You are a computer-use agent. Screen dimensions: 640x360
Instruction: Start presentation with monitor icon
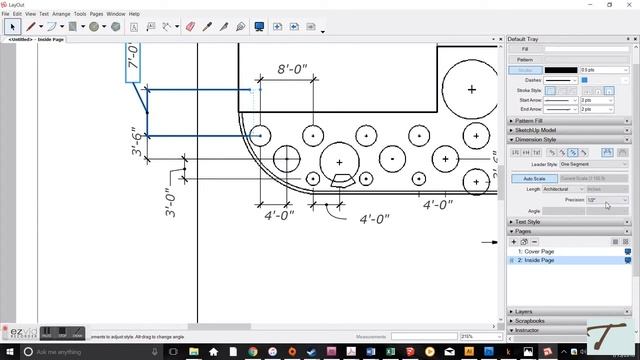(259, 27)
